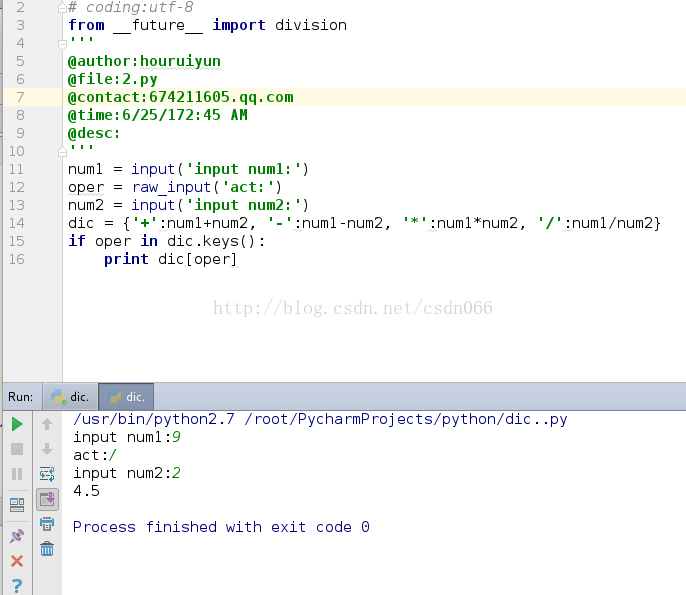Click the dic.keys() expression
Viewport: 686px width, 595px height.
pos(210,241)
